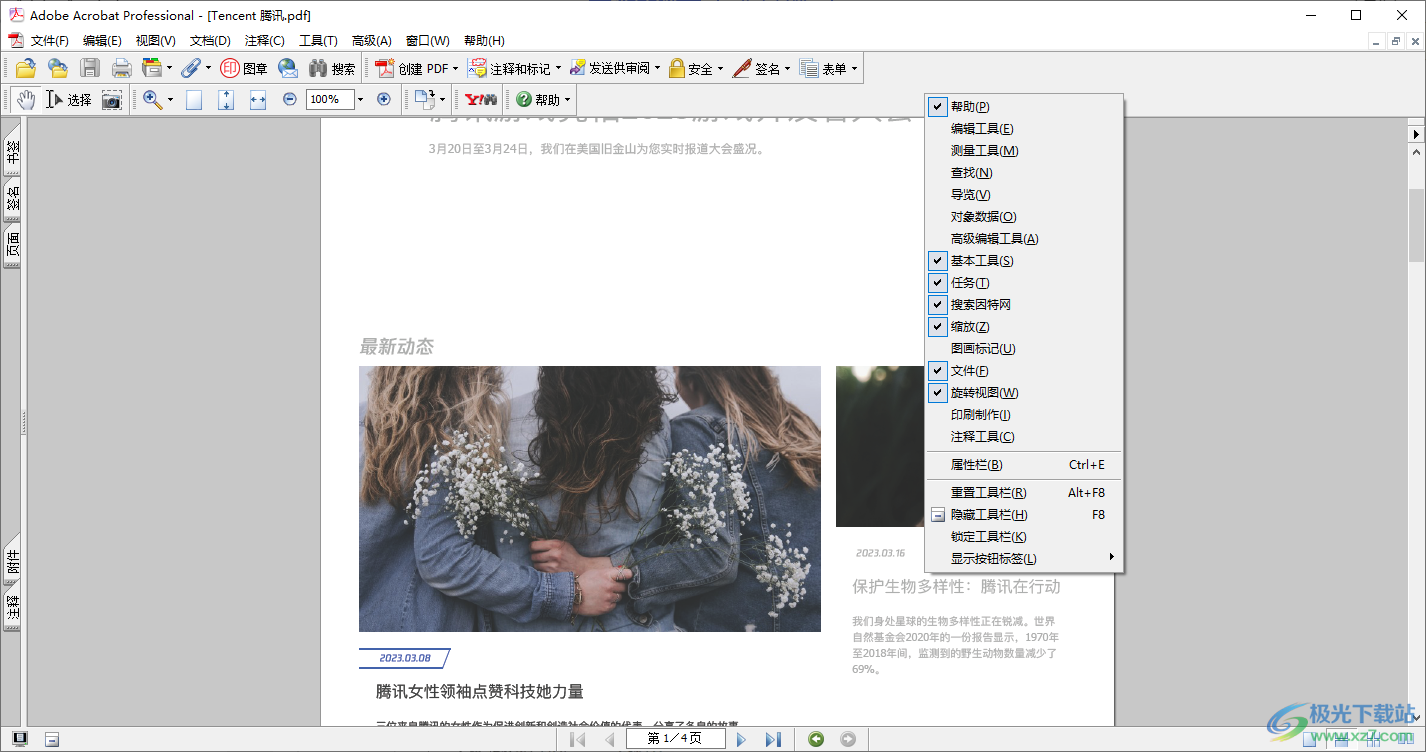Open the 书签 side panel tab

(x=12, y=151)
